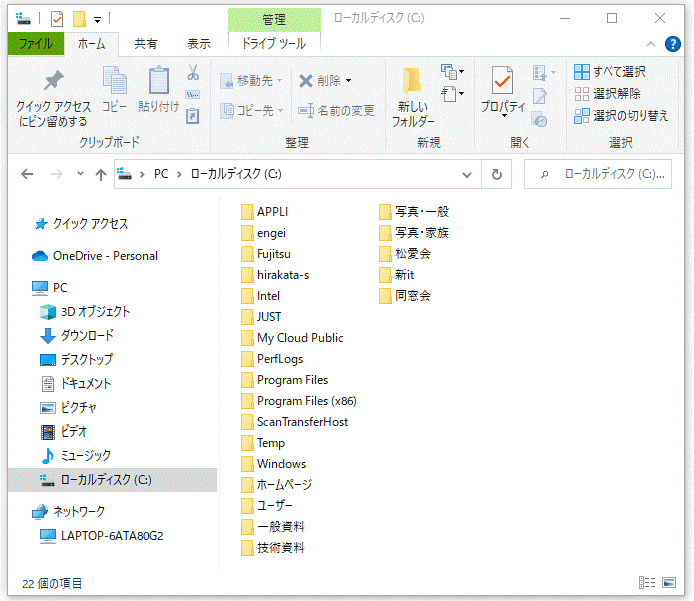
Task: Expand the address bar history dropdown
Action: 467,174
